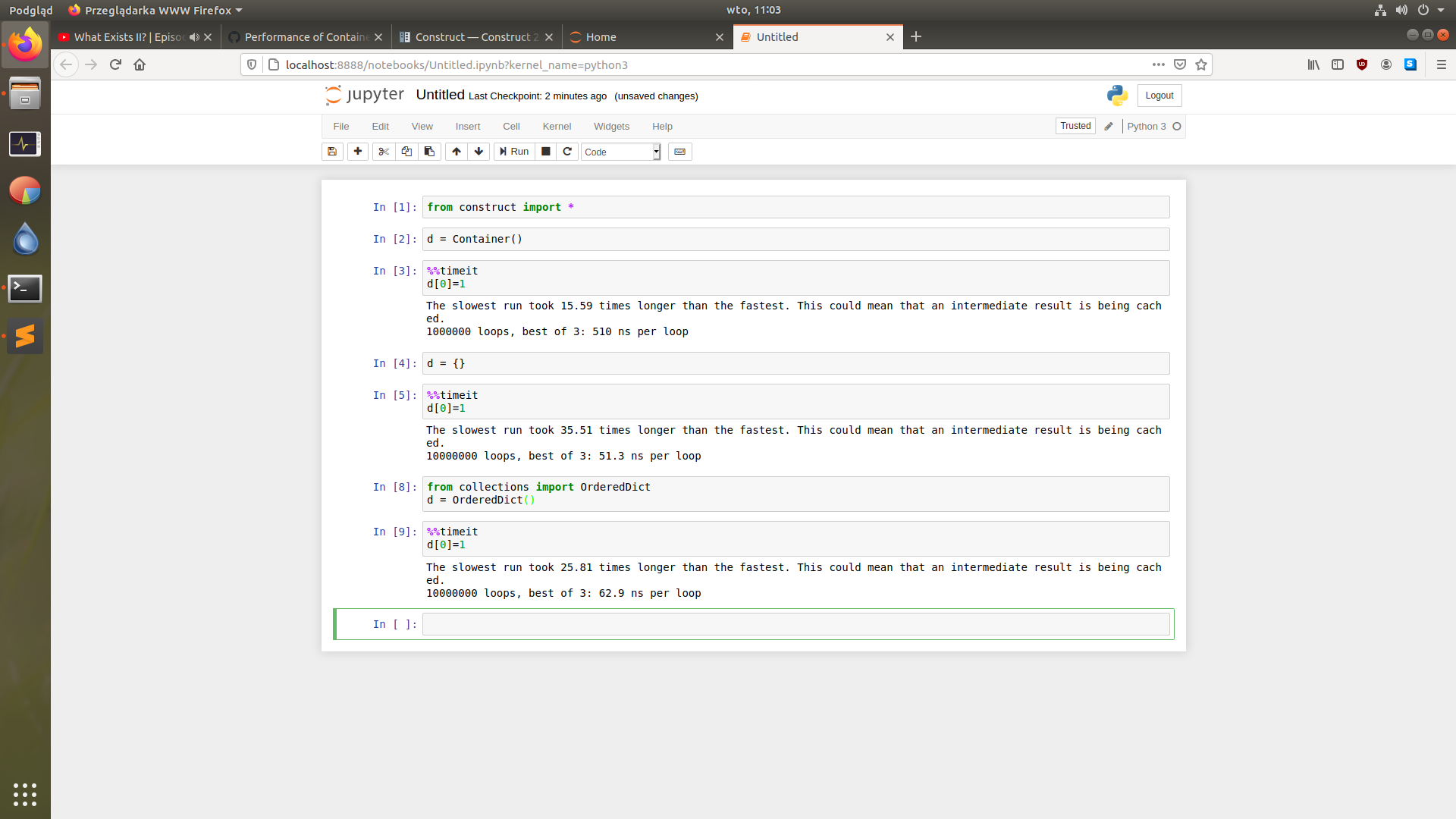
Task: Open the command palette keyboard icon
Action: click(x=680, y=152)
